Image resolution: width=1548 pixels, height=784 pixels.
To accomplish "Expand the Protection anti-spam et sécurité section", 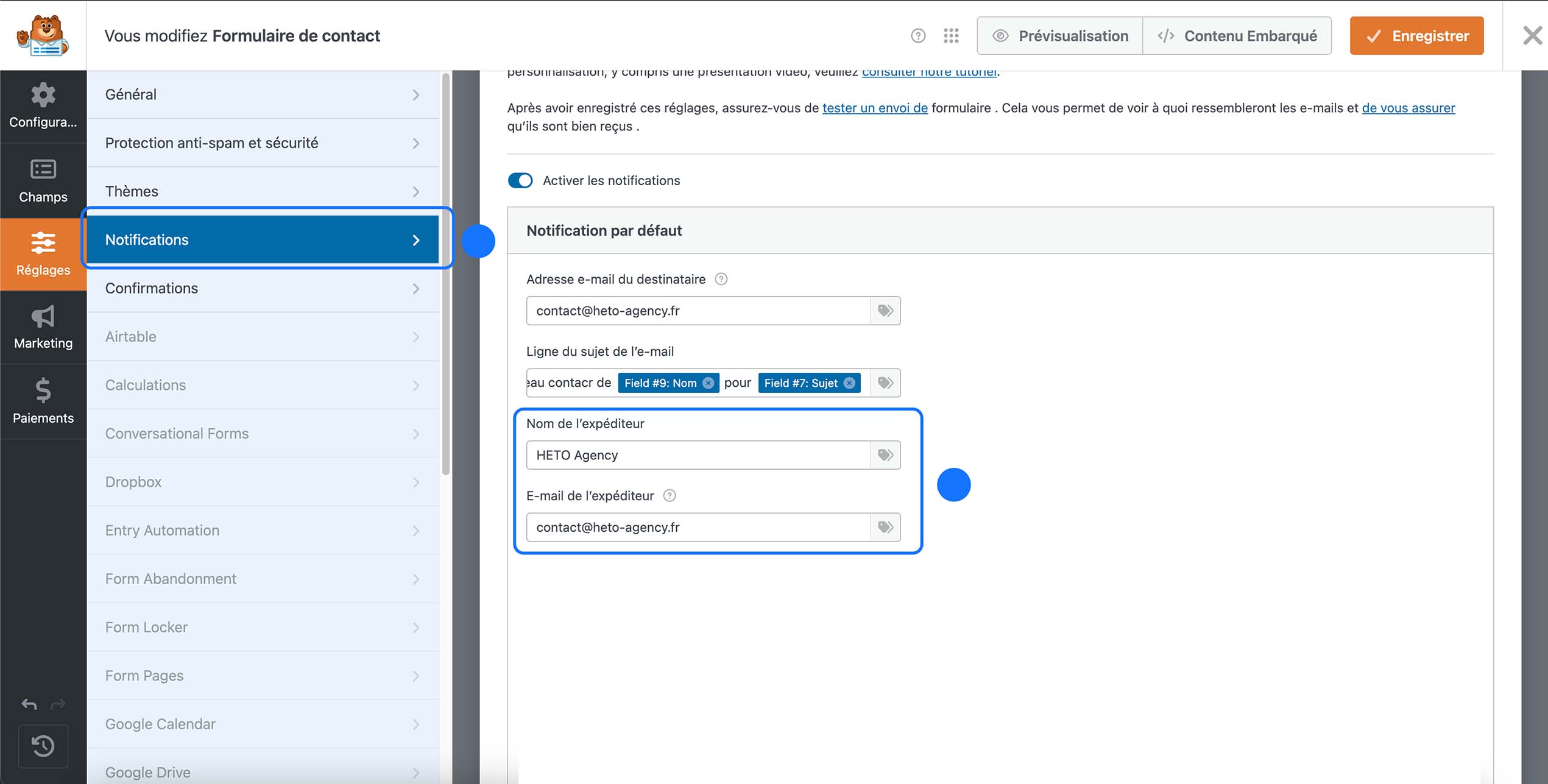I will pyautogui.click(x=263, y=143).
